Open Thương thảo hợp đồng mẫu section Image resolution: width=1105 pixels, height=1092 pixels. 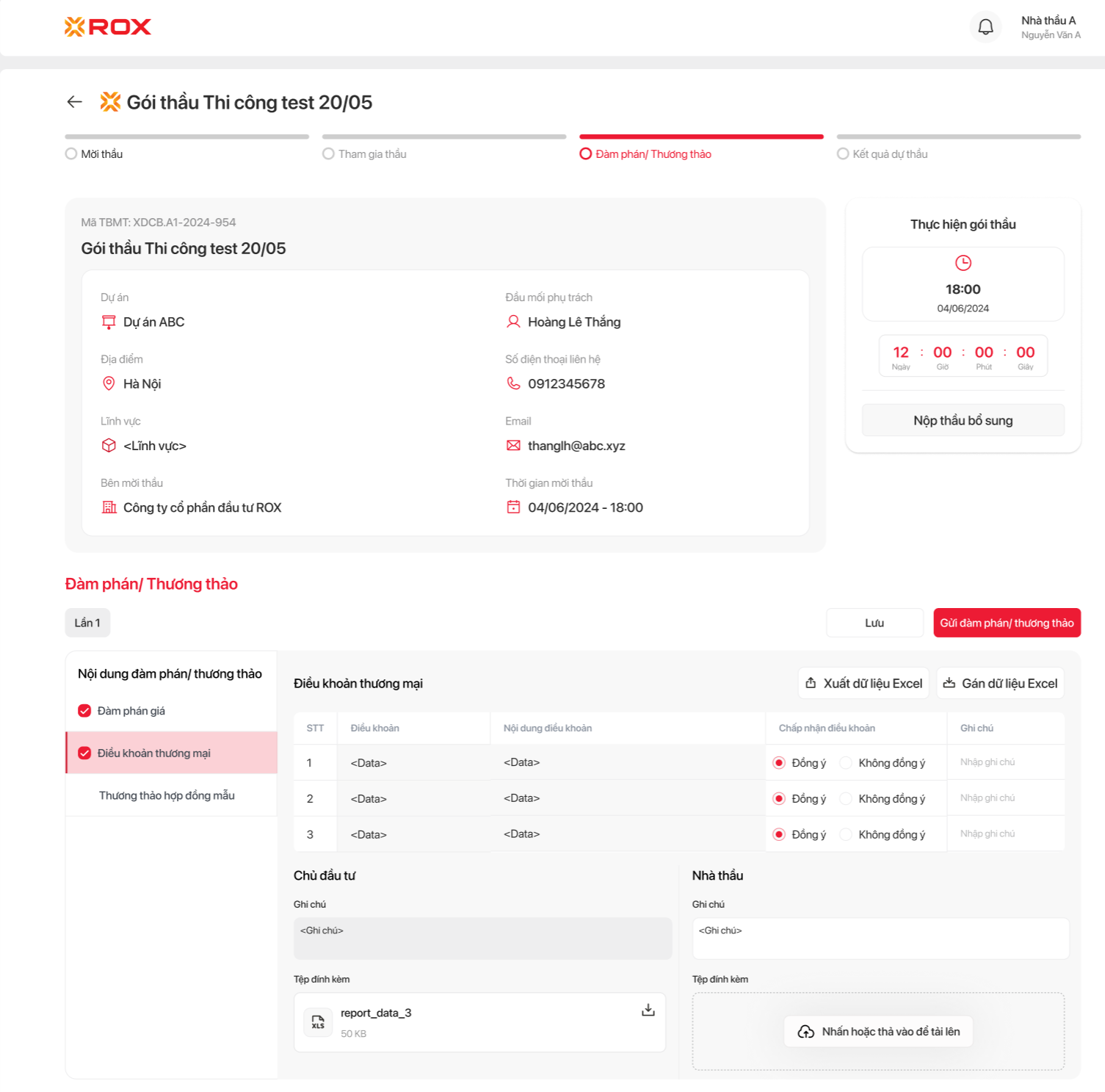click(x=167, y=795)
